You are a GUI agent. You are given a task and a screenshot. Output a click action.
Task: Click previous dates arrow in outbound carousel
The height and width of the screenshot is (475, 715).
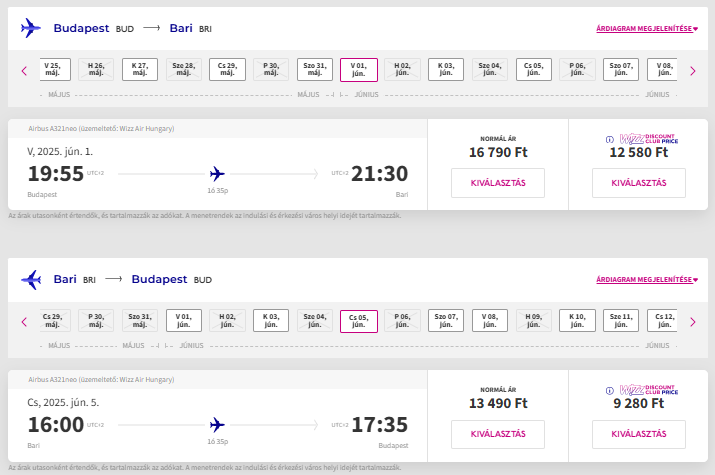coord(24,70)
